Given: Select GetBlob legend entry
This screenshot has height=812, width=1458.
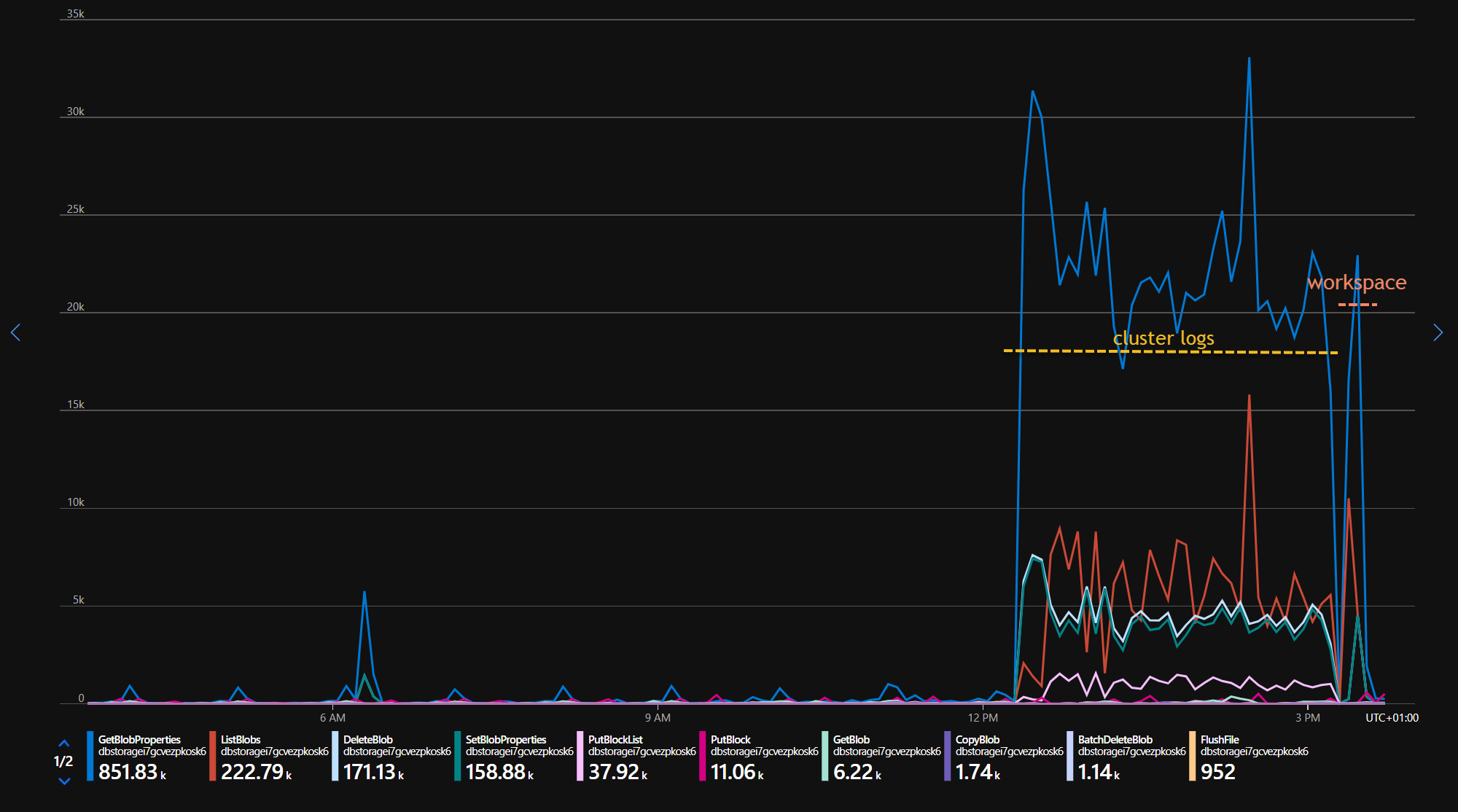Looking at the screenshot, I should [x=881, y=756].
